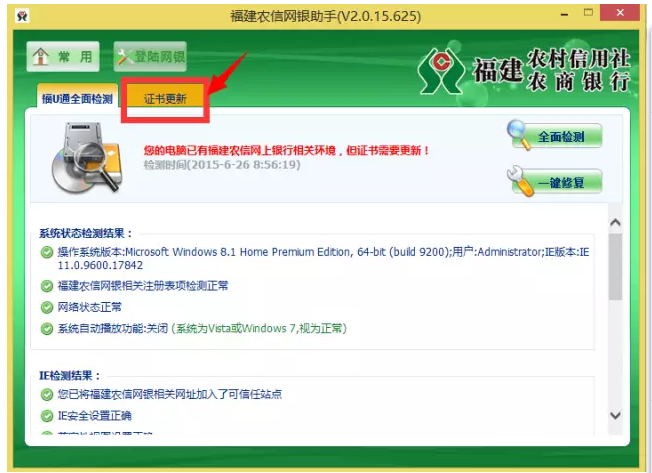The width and height of the screenshot is (652, 473).
Task: Click the vertical scrollbar thumb
Action: point(615,266)
